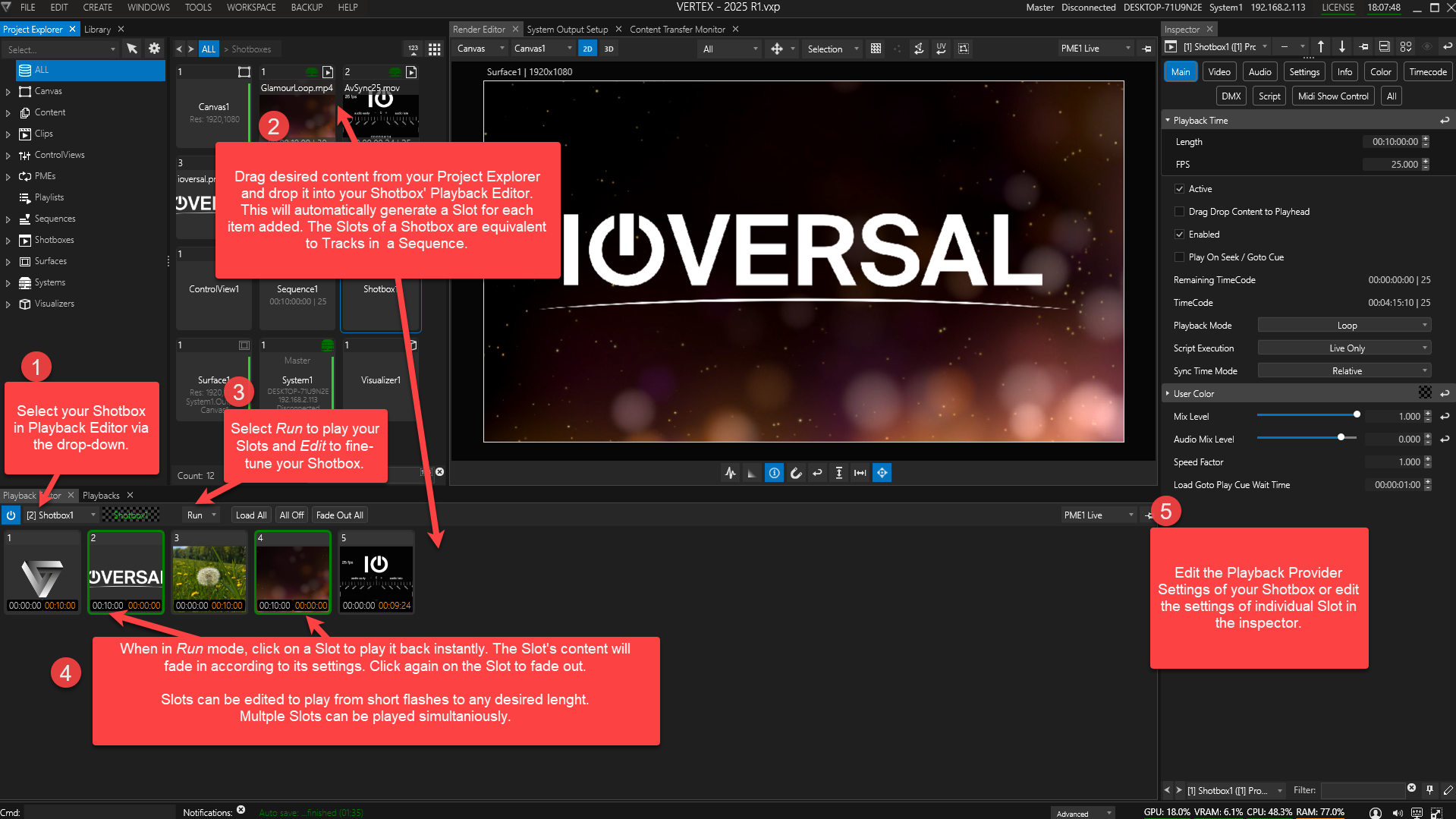Select the dandelion slot 3 thumbnail
1456x819 pixels.
point(209,573)
